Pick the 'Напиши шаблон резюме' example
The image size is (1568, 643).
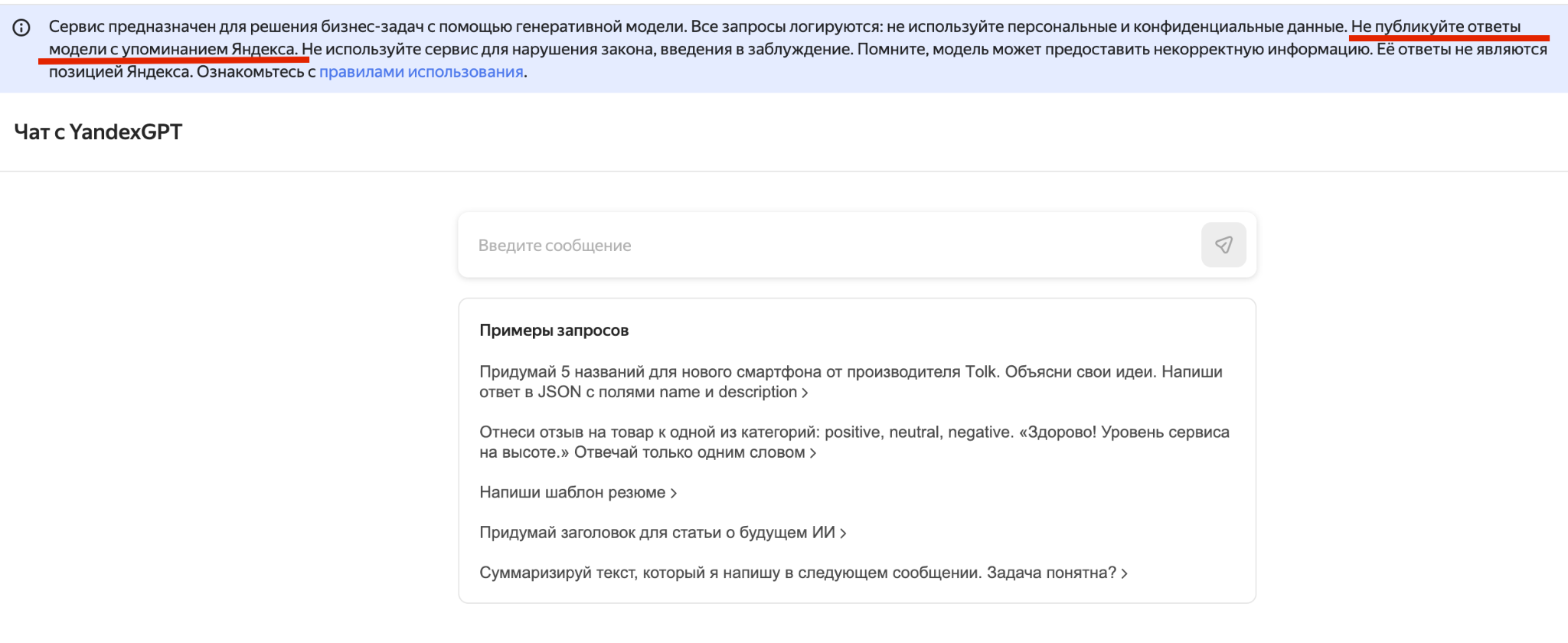(x=578, y=492)
